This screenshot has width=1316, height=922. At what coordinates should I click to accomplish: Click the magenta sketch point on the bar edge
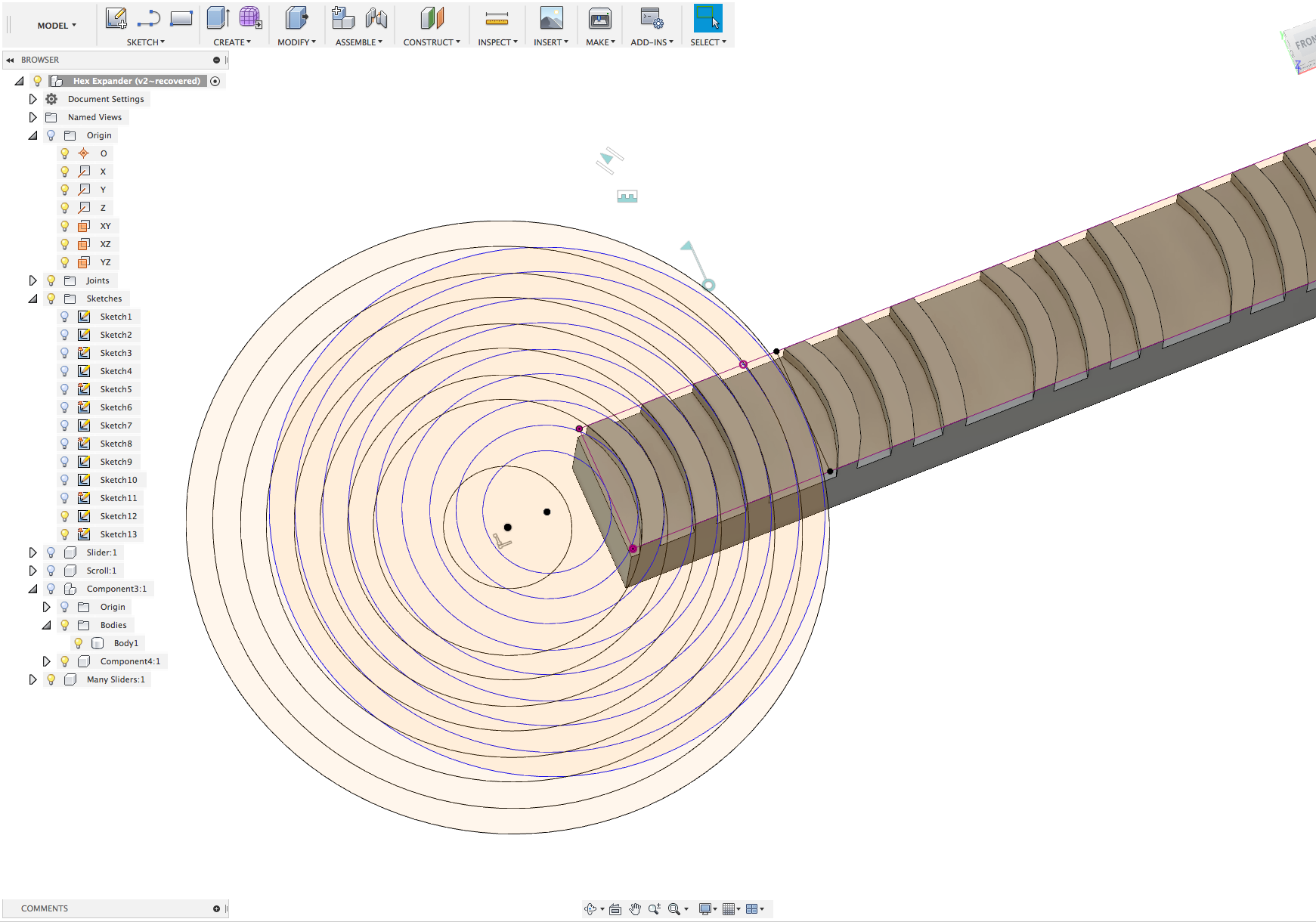(743, 364)
